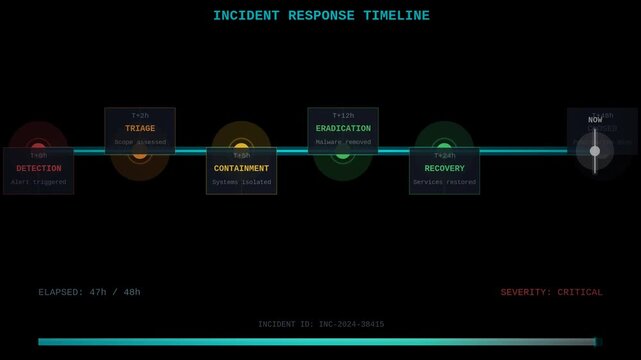Click the ELAPSED: 47h / 48h readout

(89, 292)
